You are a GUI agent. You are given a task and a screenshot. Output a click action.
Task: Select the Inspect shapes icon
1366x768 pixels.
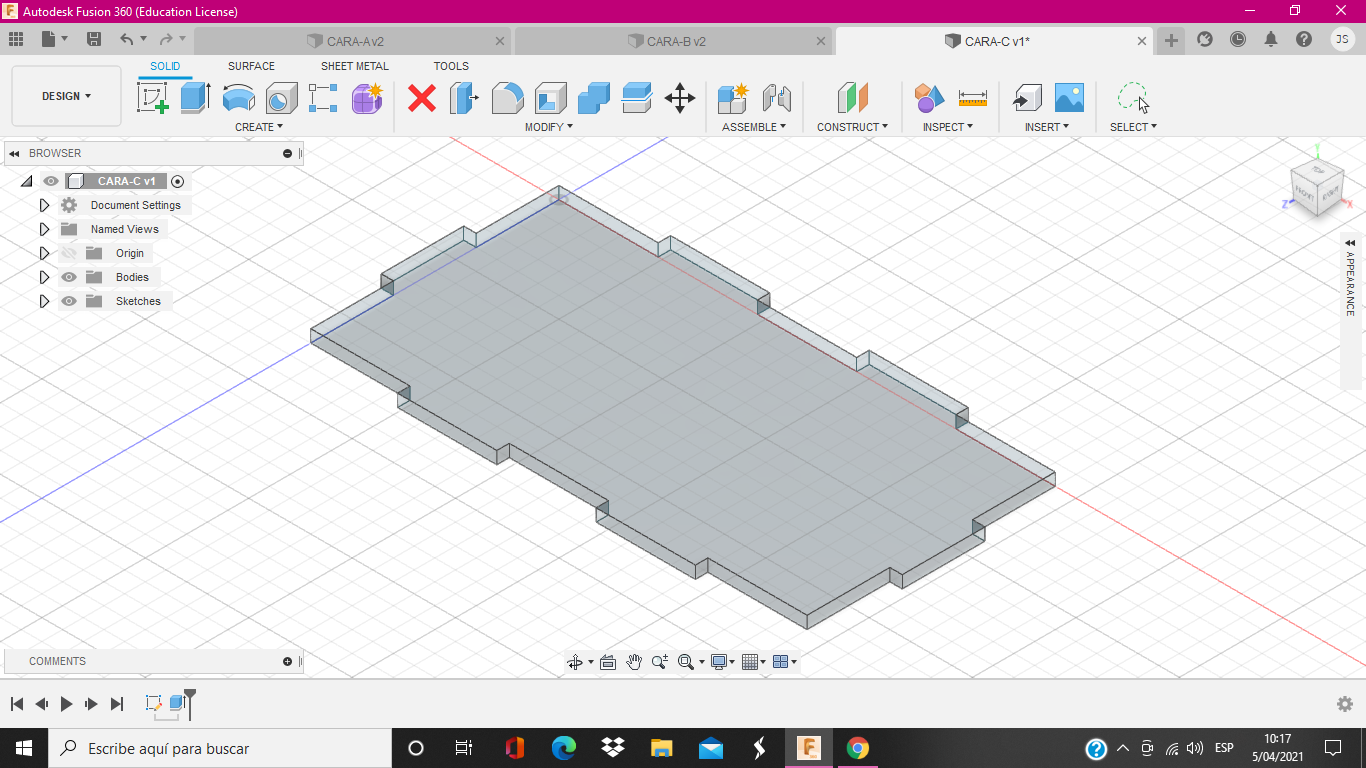929,98
